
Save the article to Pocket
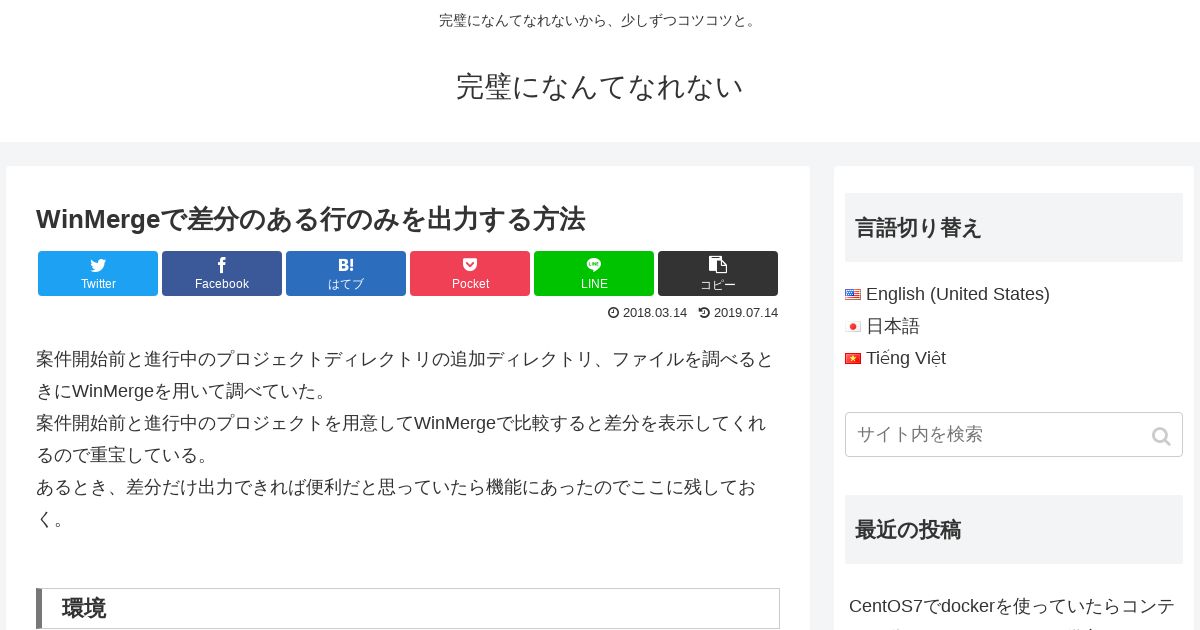(470, 273)
